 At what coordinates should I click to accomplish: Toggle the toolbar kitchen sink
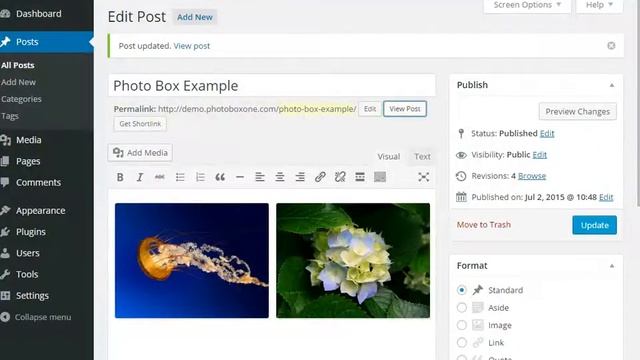pyautogui.click(x=380, y=177)
